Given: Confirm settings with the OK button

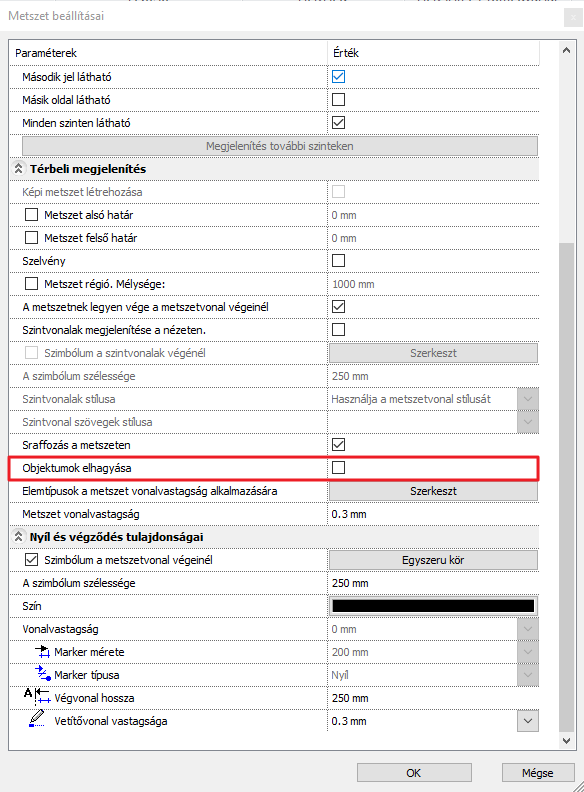Looking at the screenshot, I should 414,773.
